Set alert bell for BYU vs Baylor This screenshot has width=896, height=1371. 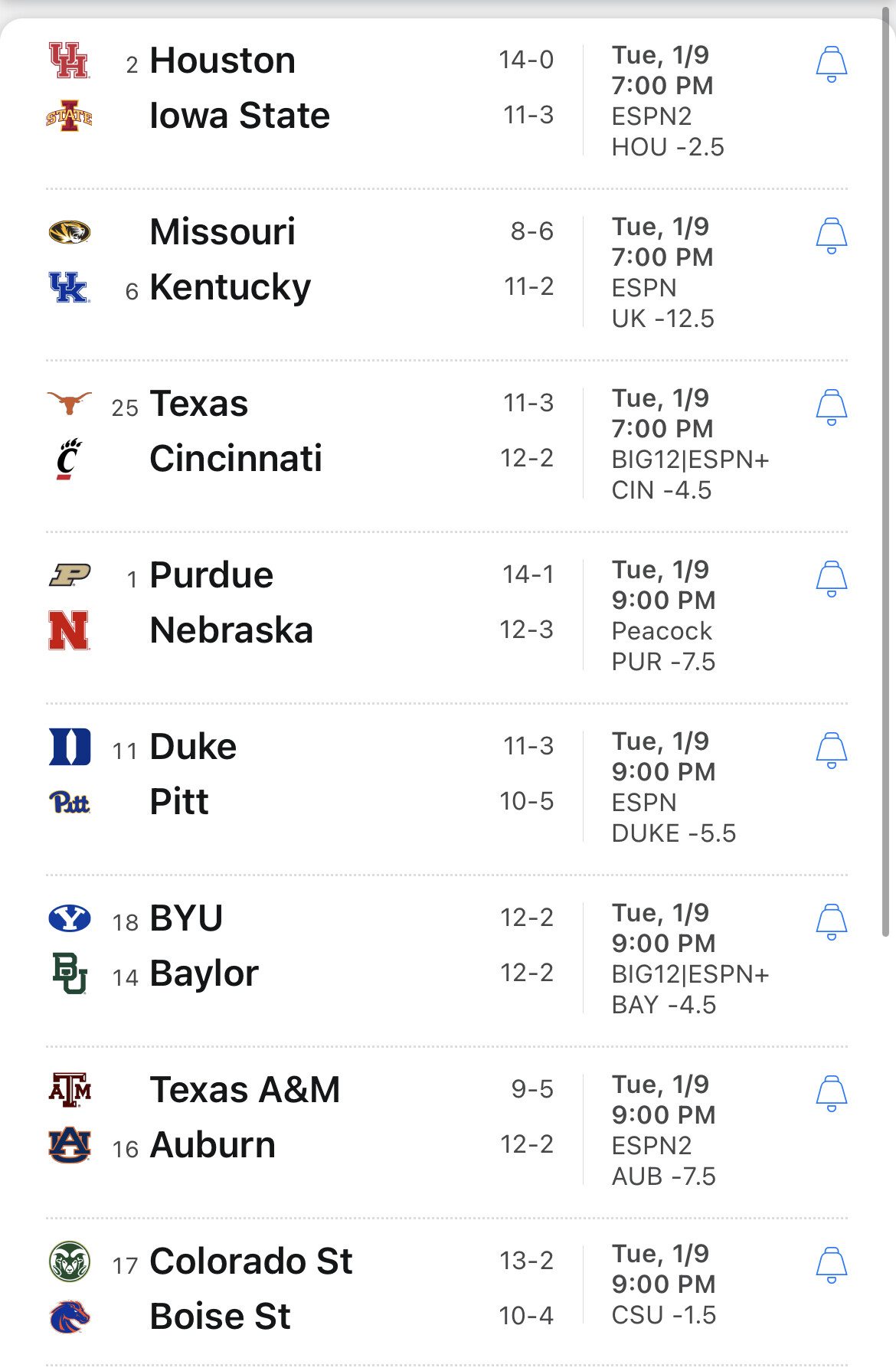(x=831, y=921)
